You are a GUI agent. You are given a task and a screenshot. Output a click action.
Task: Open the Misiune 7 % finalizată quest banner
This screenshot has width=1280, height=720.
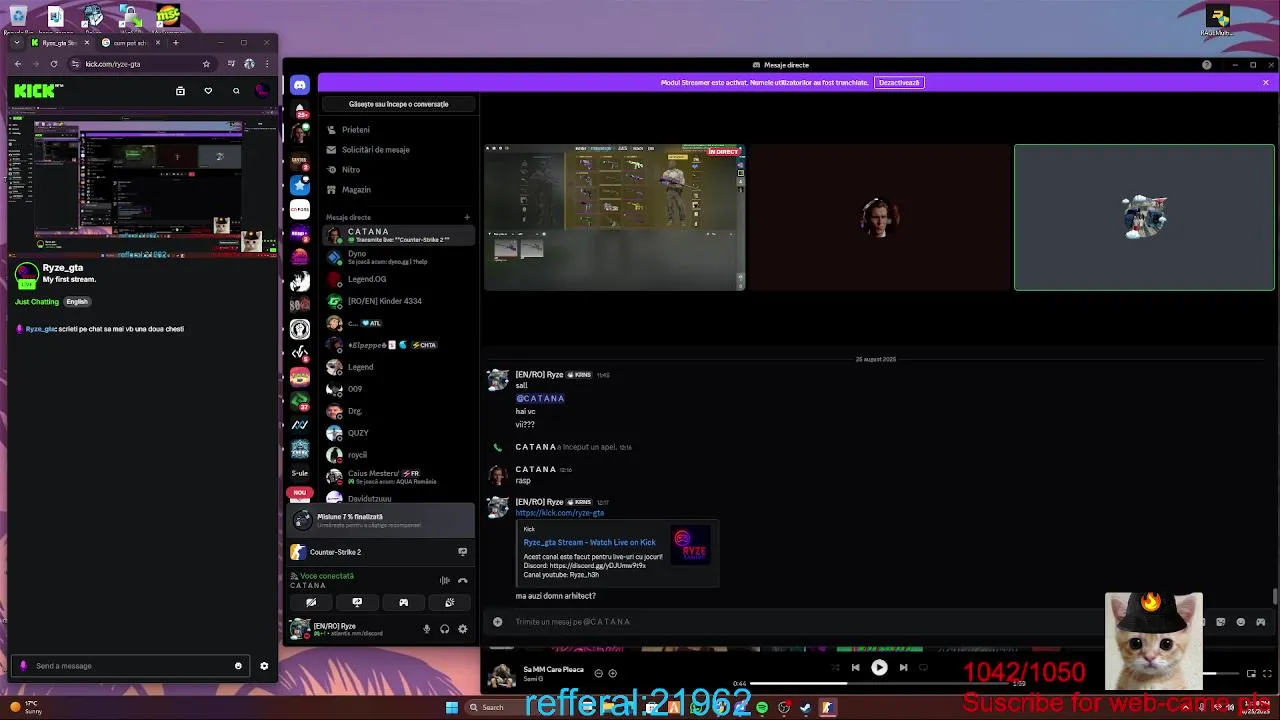381,520
